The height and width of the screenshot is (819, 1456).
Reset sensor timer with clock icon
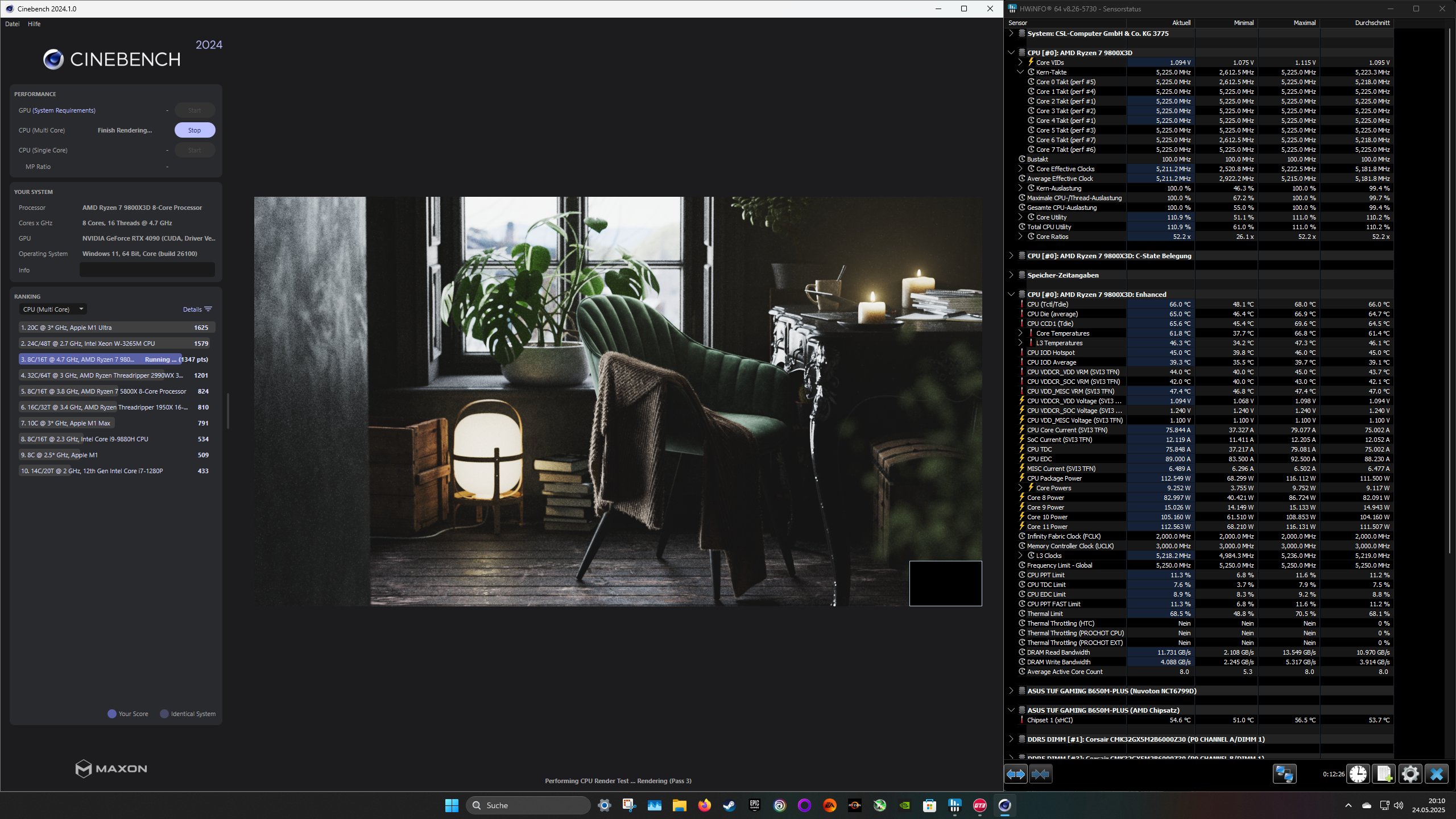pos(1358,774)
